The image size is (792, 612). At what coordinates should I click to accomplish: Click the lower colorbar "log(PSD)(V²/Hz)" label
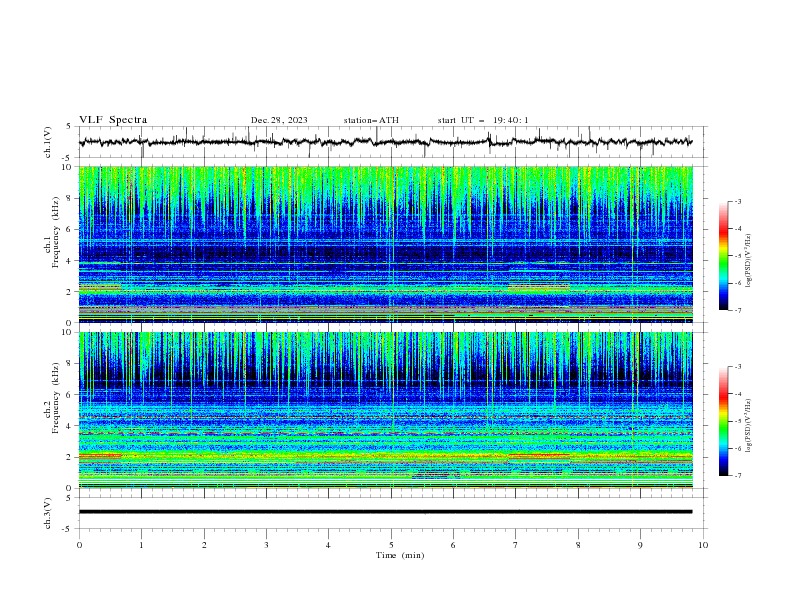coord(748,426)
